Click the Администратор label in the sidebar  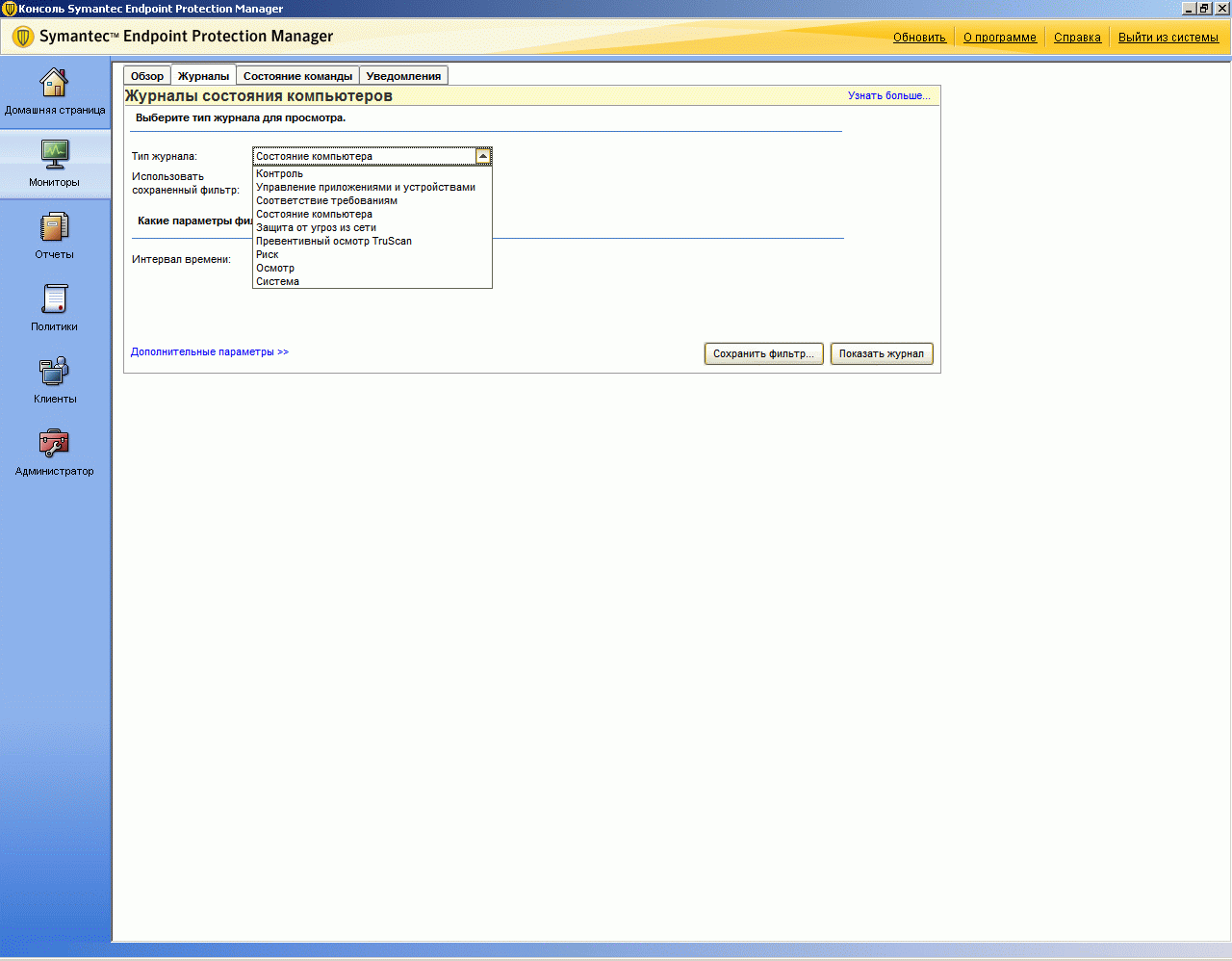(55, 471)
